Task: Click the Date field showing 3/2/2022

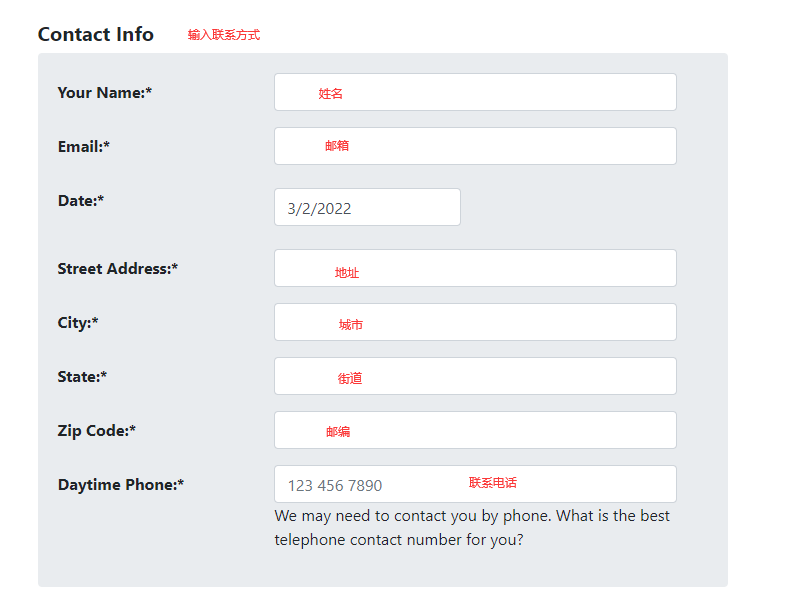Action: (367, 208)
